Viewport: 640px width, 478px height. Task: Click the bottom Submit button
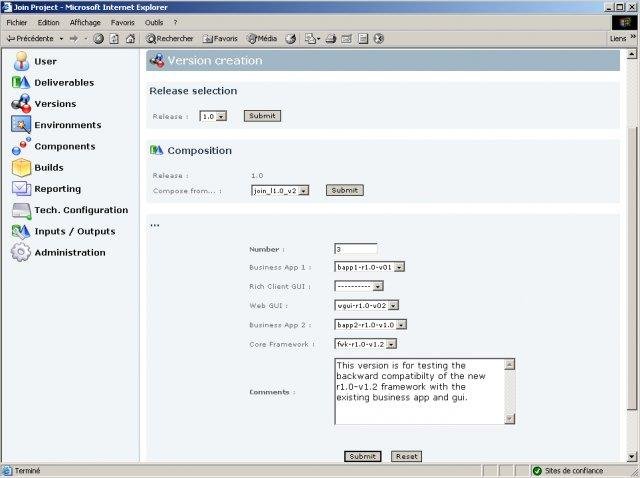(362, 456)
